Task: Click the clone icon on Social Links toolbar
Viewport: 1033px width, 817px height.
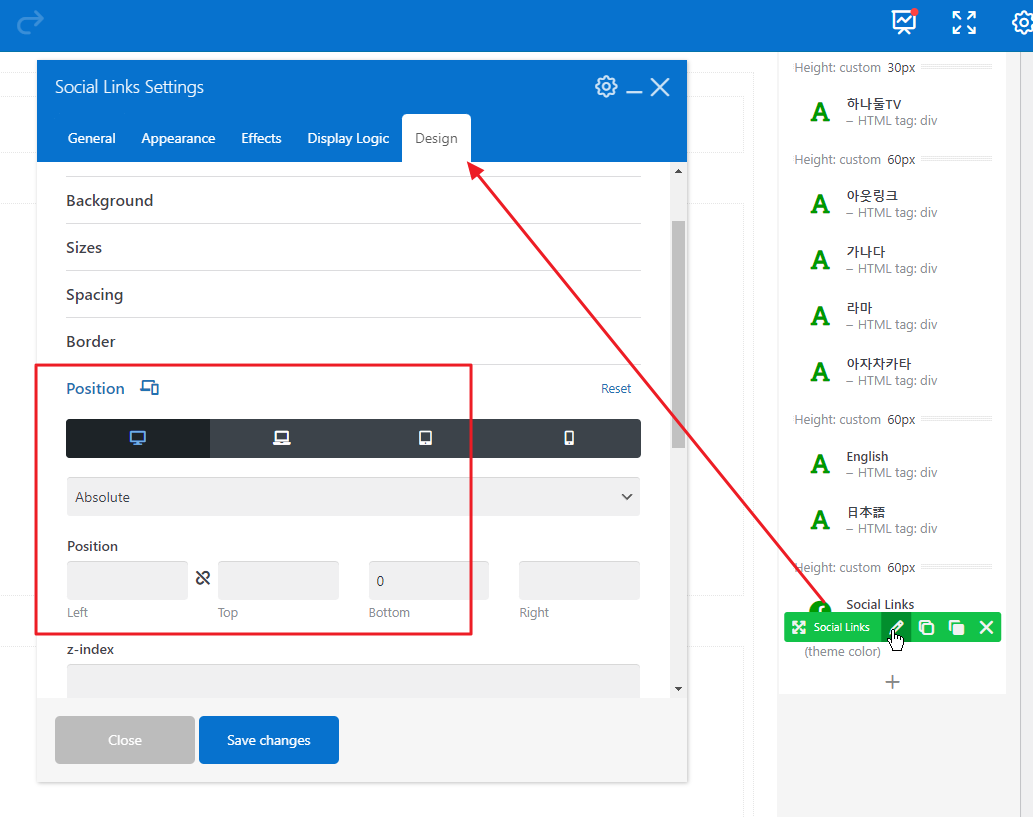Action: 956,627
